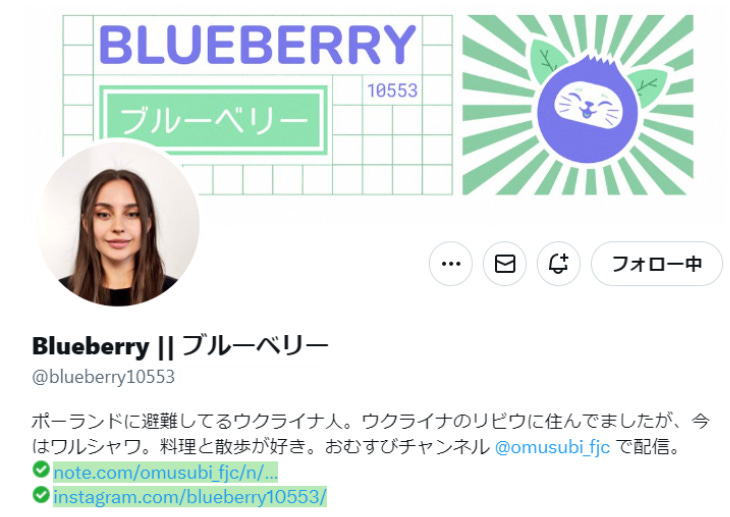Image resolution: width=730 pixels, height=517 pixels.
Task: Click the @blueberry10553 handle text
Action: click(x=103, y=376)
